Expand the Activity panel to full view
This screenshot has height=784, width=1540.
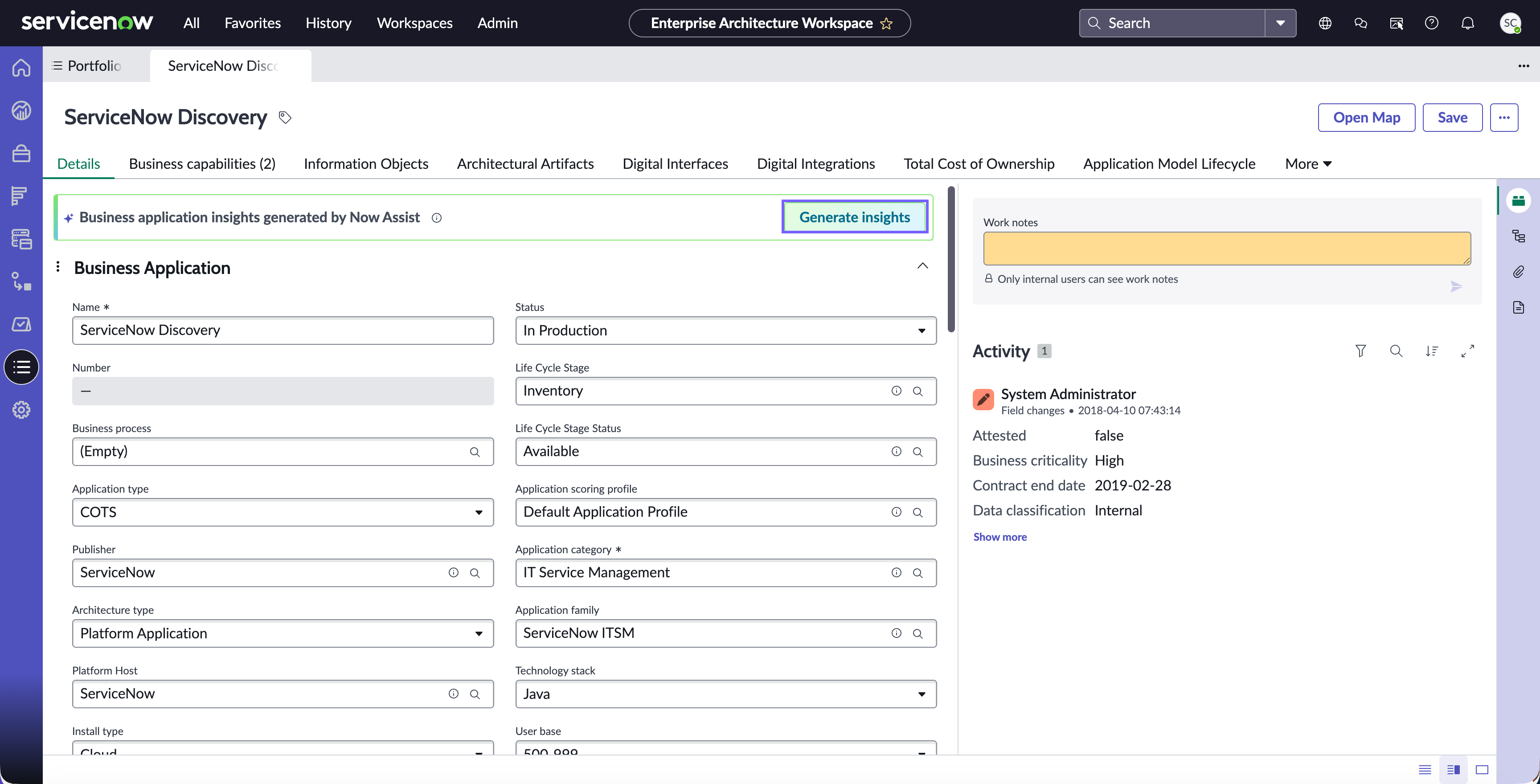point(1468,351)
